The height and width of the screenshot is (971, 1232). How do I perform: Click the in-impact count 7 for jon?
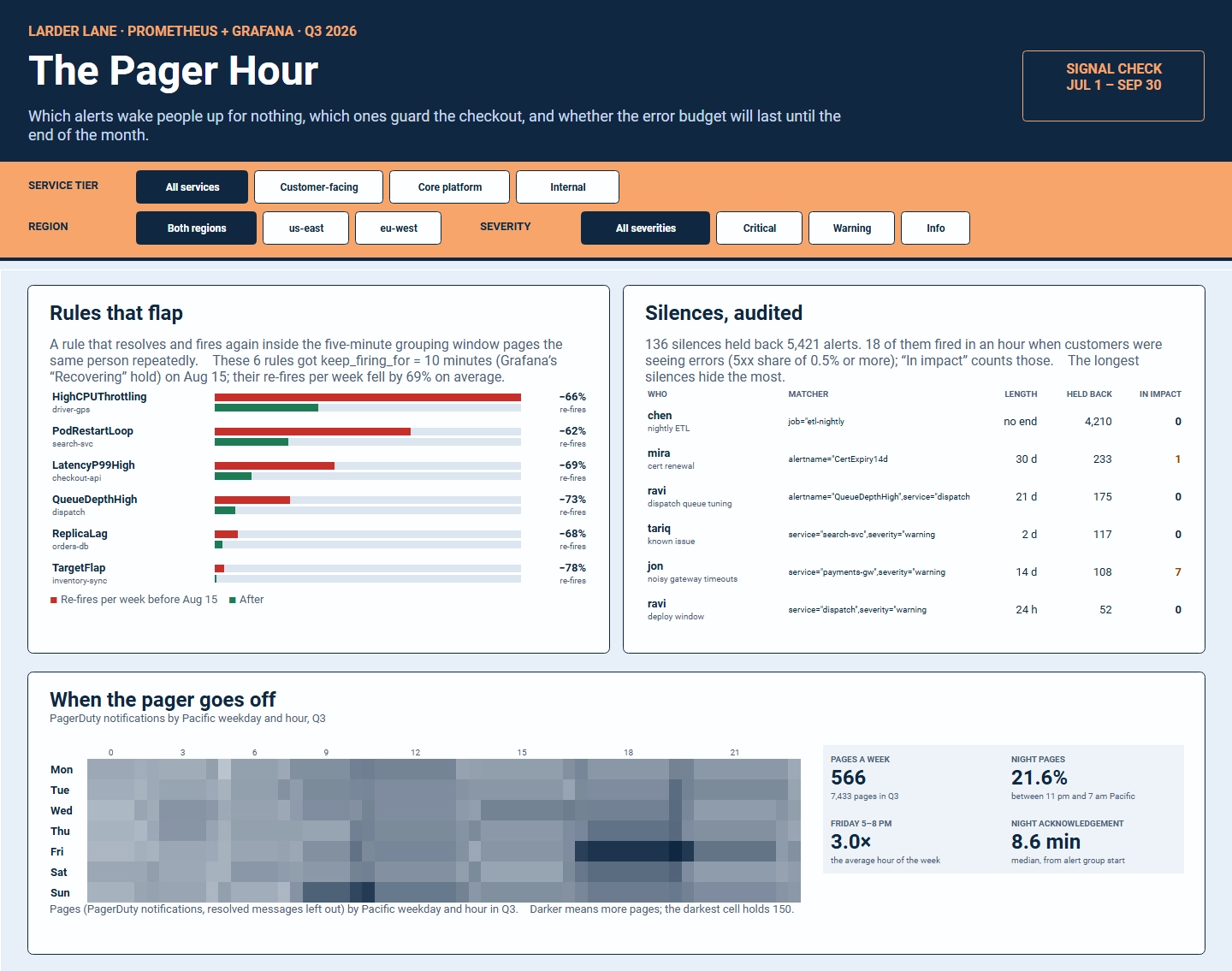point(1178,572)
